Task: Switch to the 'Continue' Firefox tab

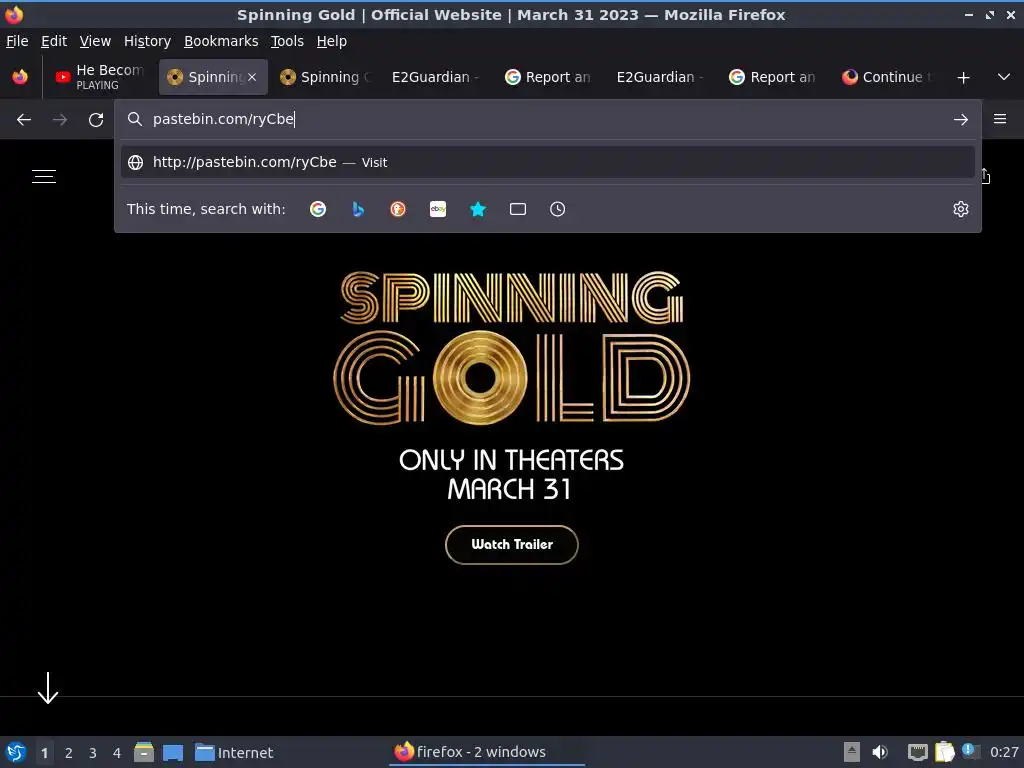Action: pos(886,77)
